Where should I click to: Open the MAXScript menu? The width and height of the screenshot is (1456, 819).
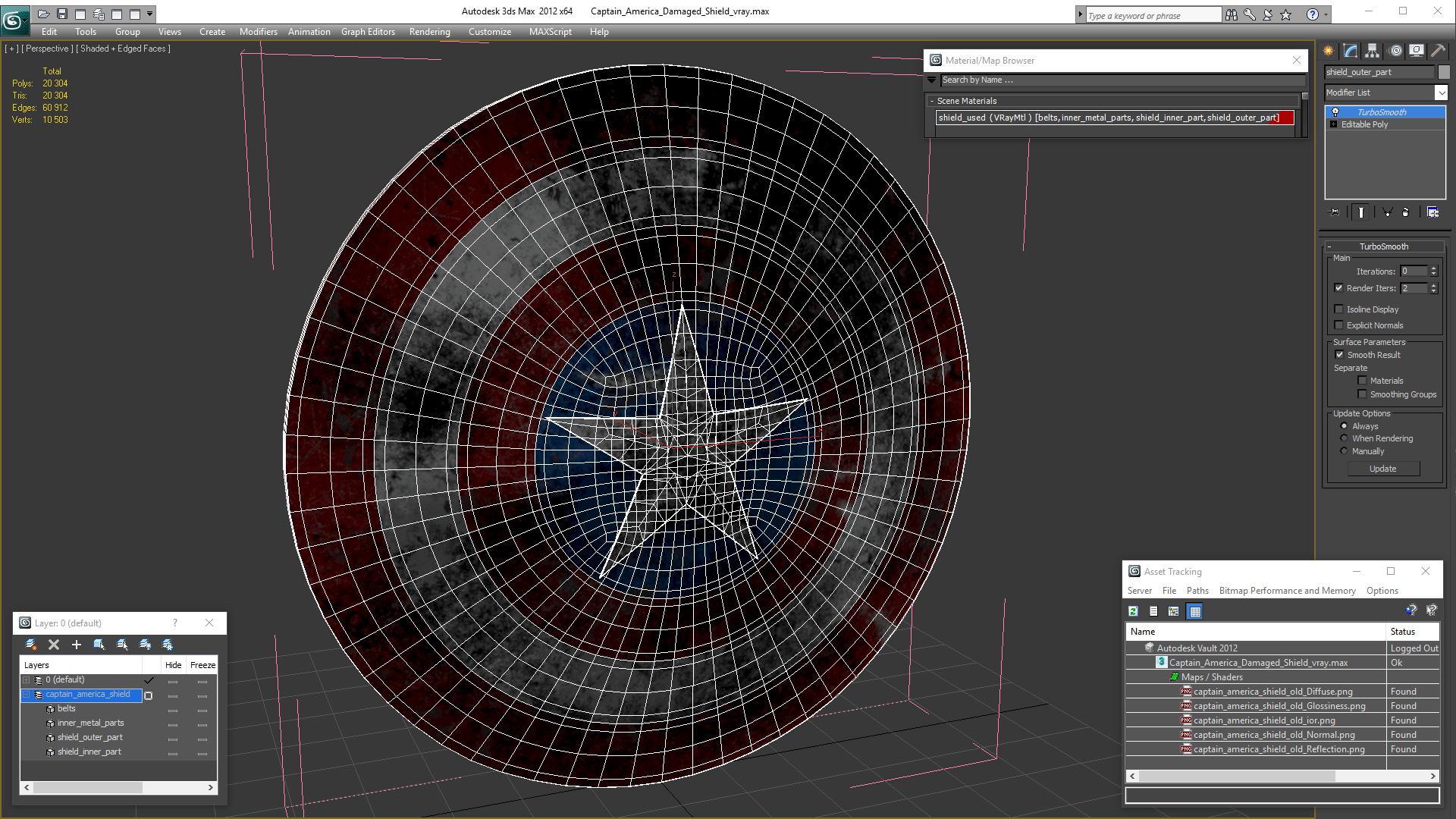coord(550,32)
